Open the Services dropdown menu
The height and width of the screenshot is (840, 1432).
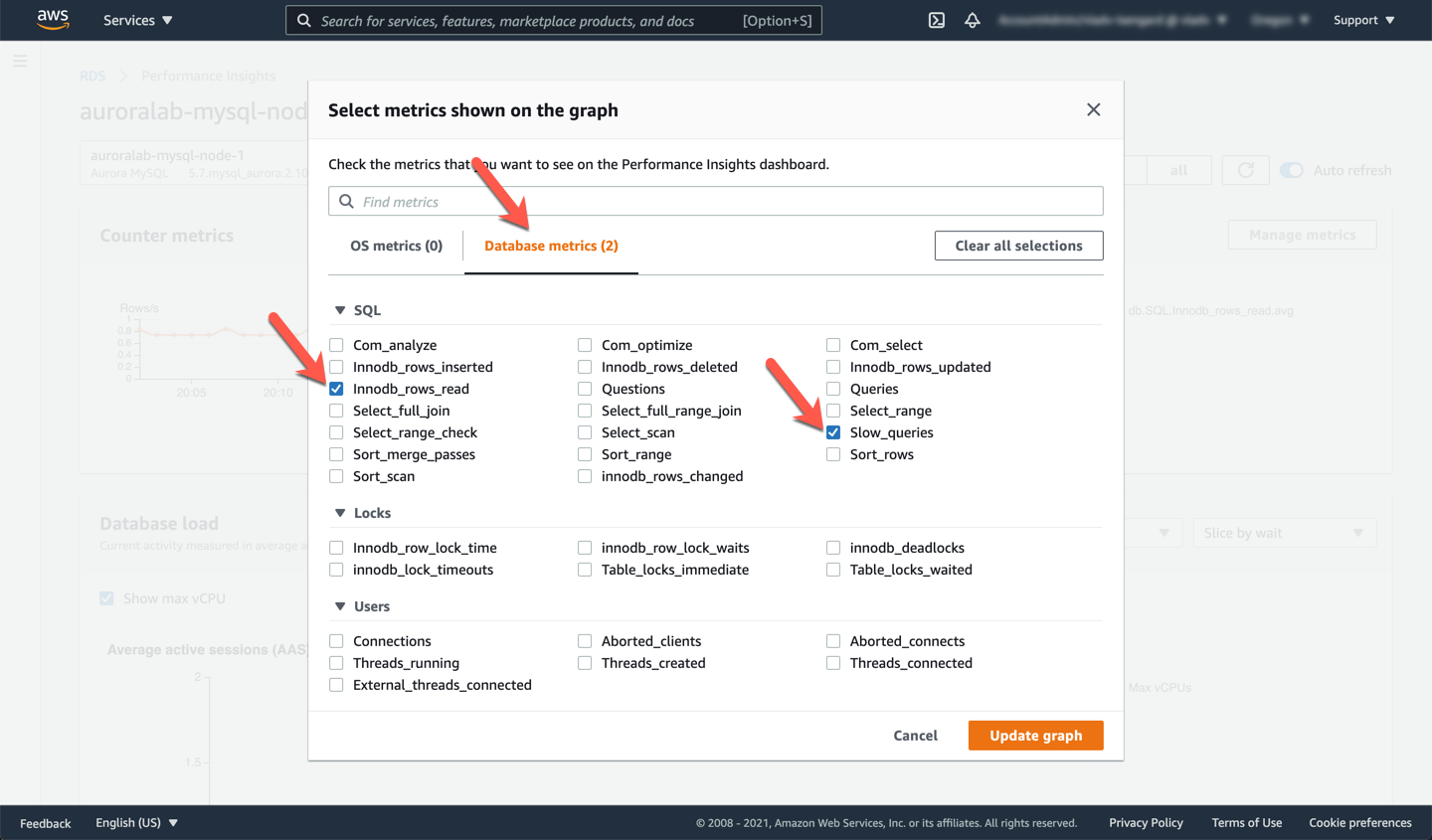pyautogui.click(x=138, y=20)
